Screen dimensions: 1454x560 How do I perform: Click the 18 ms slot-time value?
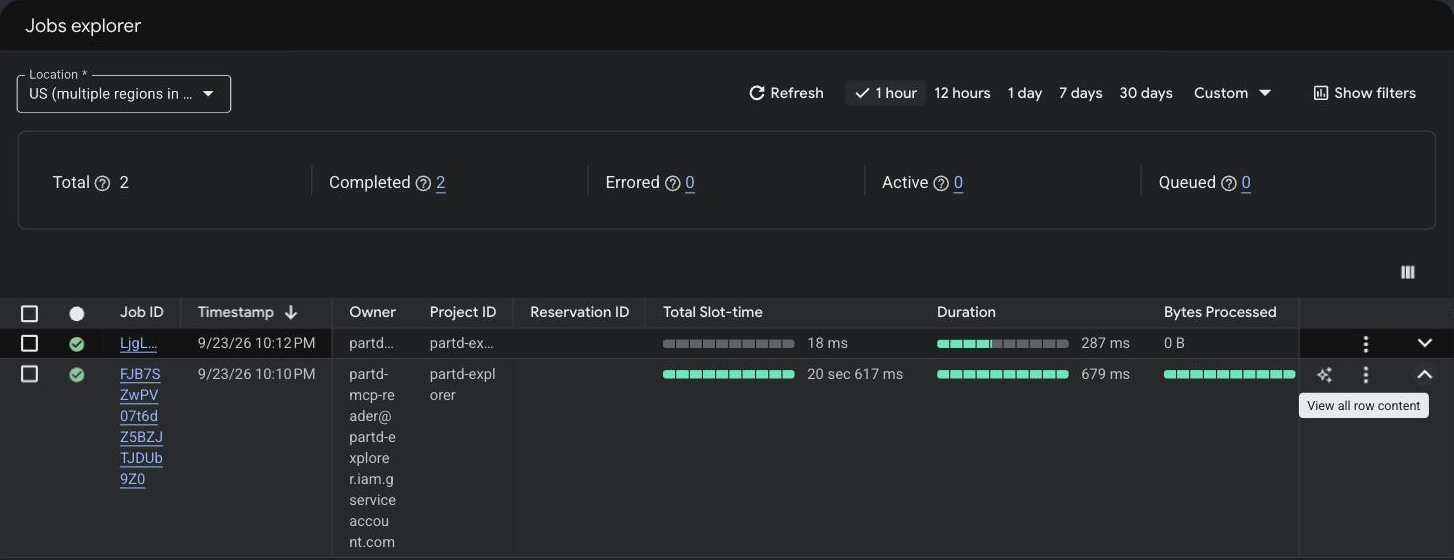pyautogui.click(x=827, y=343)
